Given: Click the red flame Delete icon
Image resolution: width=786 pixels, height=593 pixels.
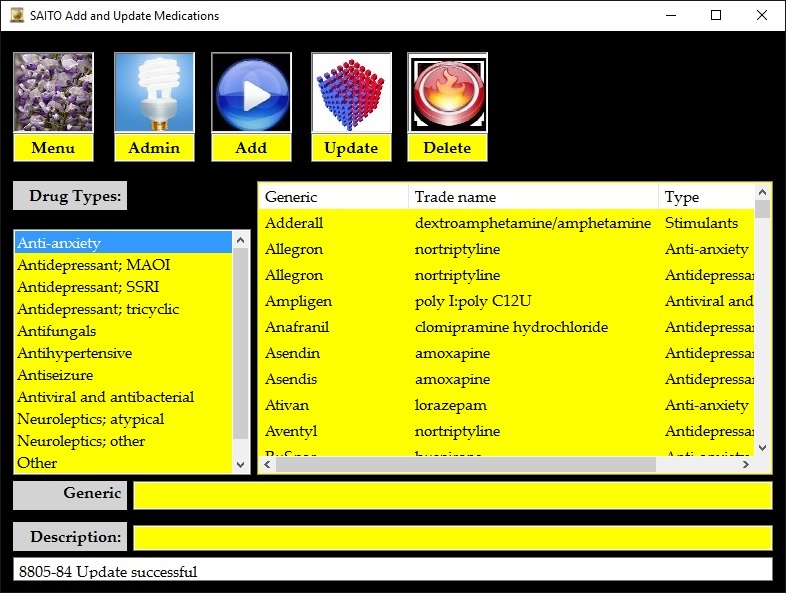Looking at the screenshot, I should point(447,92).
